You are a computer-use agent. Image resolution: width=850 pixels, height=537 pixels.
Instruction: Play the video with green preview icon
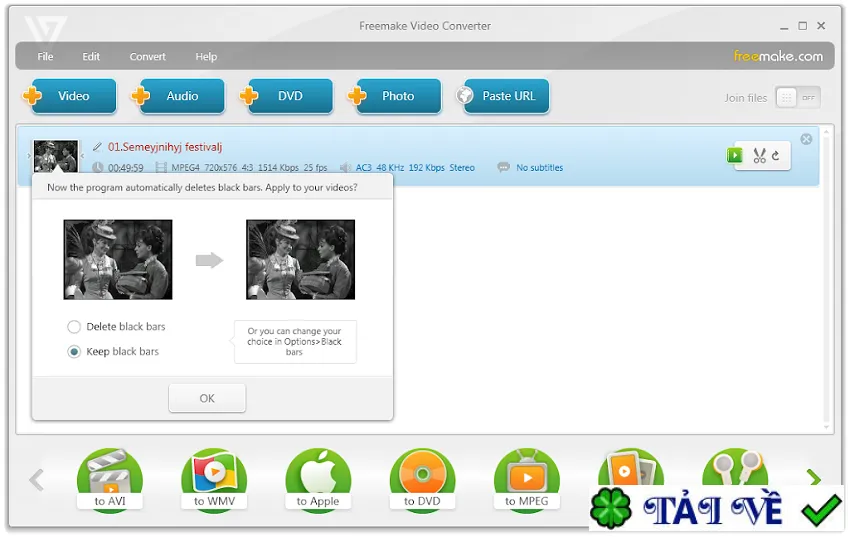coord(735,156)
